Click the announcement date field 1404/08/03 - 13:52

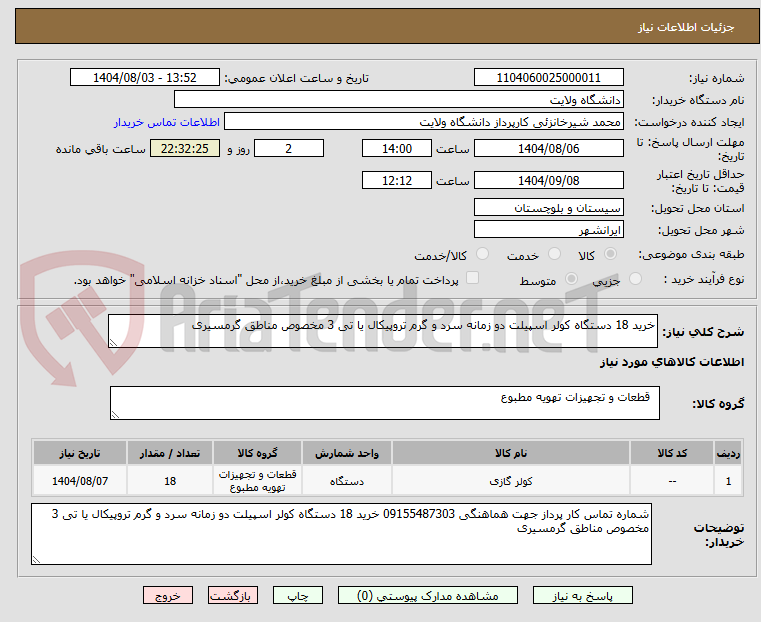[x=145, y=78]
